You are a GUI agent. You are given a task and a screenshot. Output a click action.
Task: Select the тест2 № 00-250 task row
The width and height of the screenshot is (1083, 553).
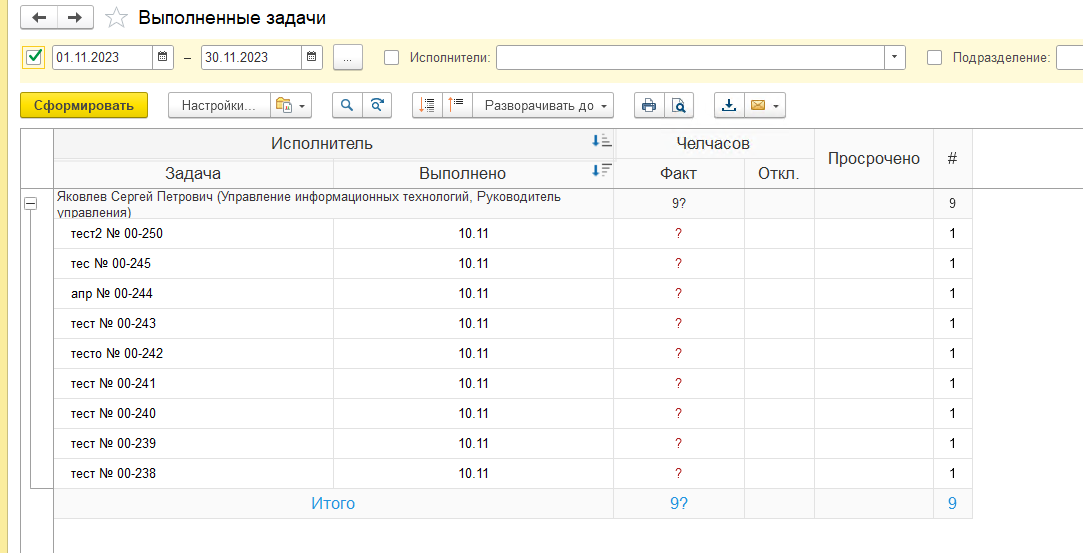click(116, 234)
